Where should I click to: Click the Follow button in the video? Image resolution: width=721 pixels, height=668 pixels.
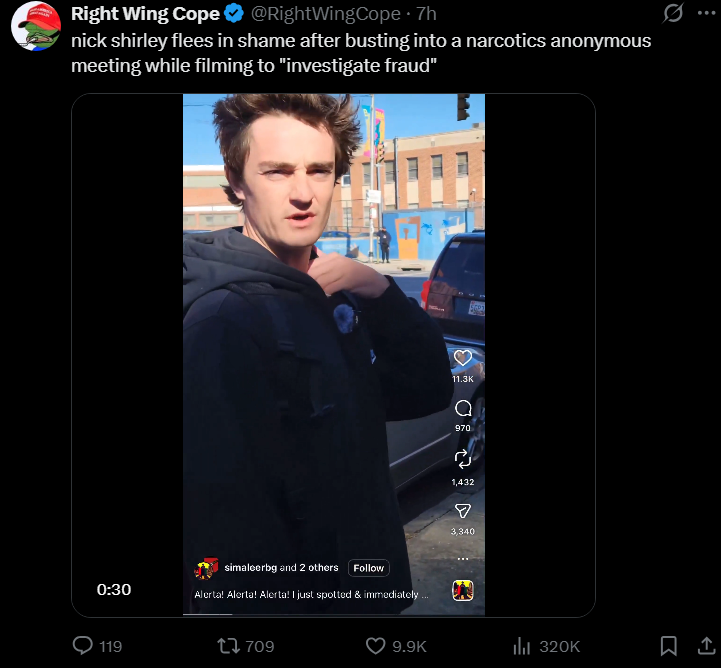click(x=368, y=568)
